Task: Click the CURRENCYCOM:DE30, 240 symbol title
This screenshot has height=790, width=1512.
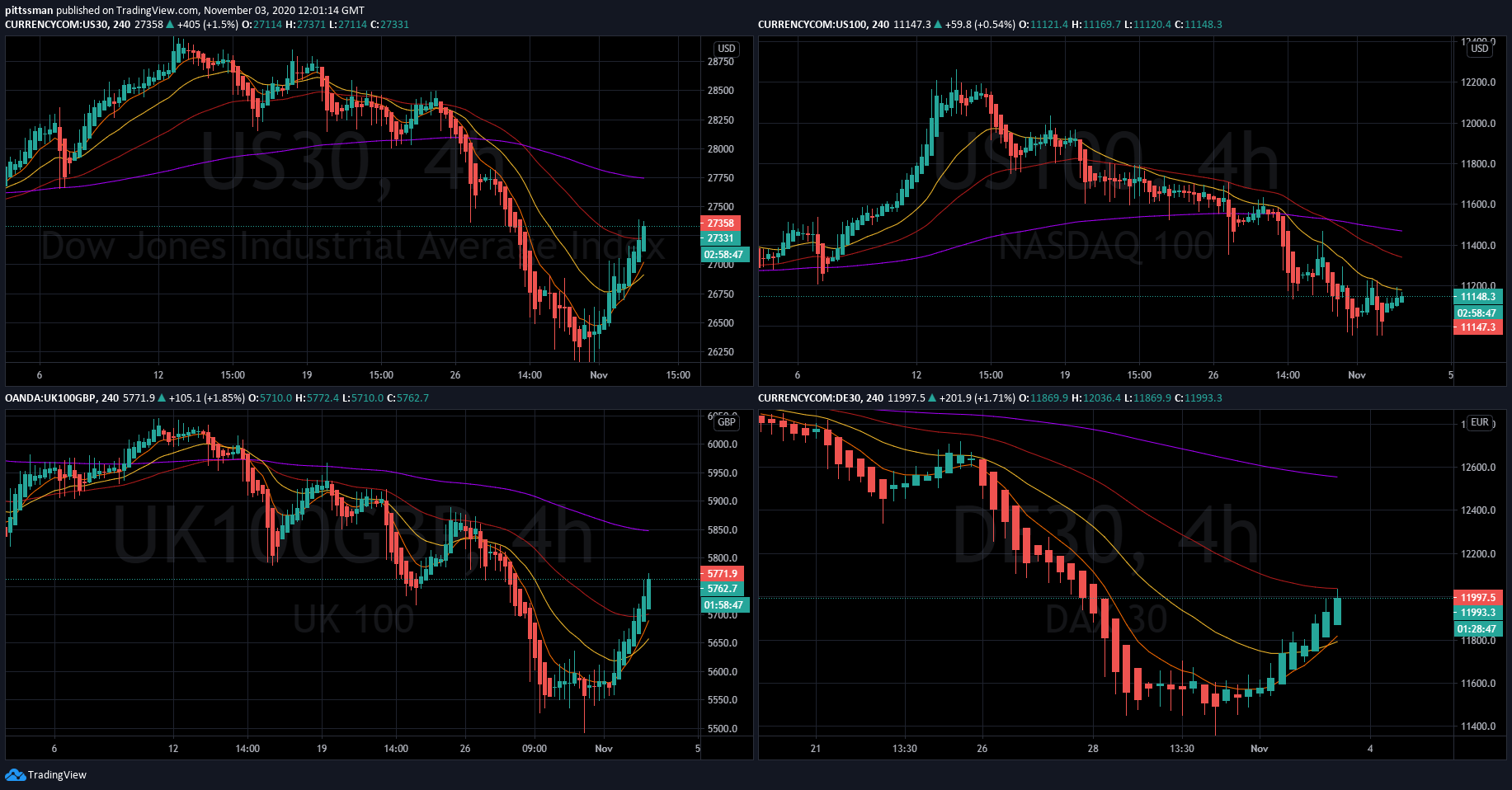Action: [x=821, y=398]
